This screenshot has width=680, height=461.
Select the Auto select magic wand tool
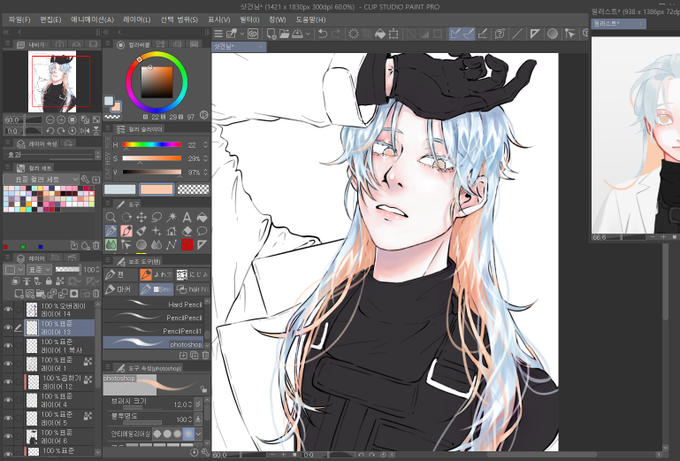pyautogui.click(x=172, y=217)
